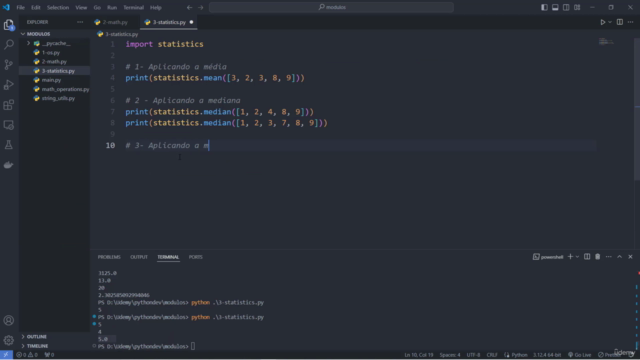This screenshot has height=360, width=640.
Task: Toggle the primary side bar
Action: 544,7
